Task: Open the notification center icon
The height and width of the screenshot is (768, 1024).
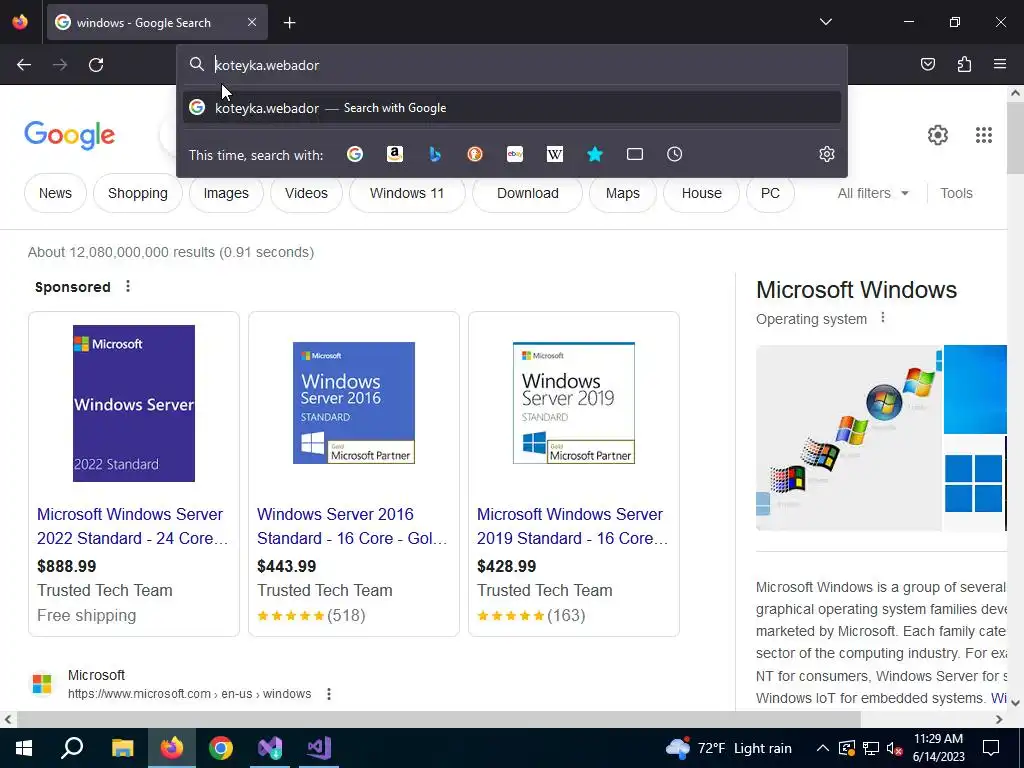Action: coord(991,748)
